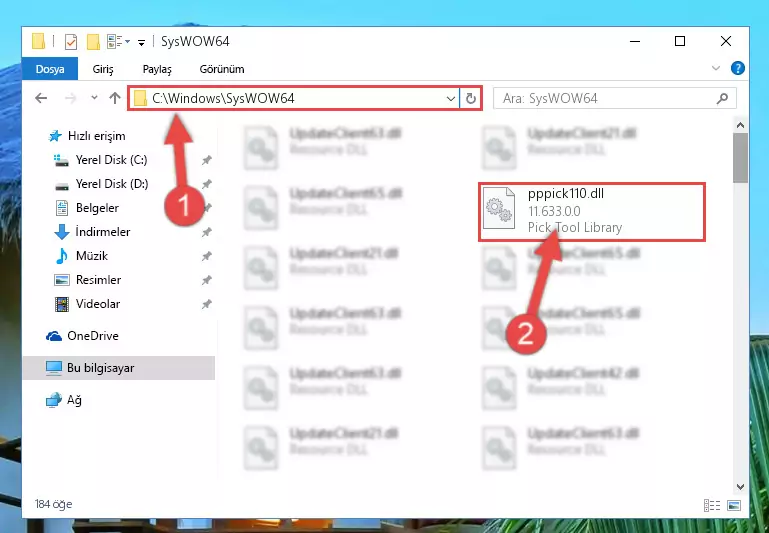This screenshot has height=533, width=769.
Task: Open Videolar in the sidebar
Action: coord(98,304)
